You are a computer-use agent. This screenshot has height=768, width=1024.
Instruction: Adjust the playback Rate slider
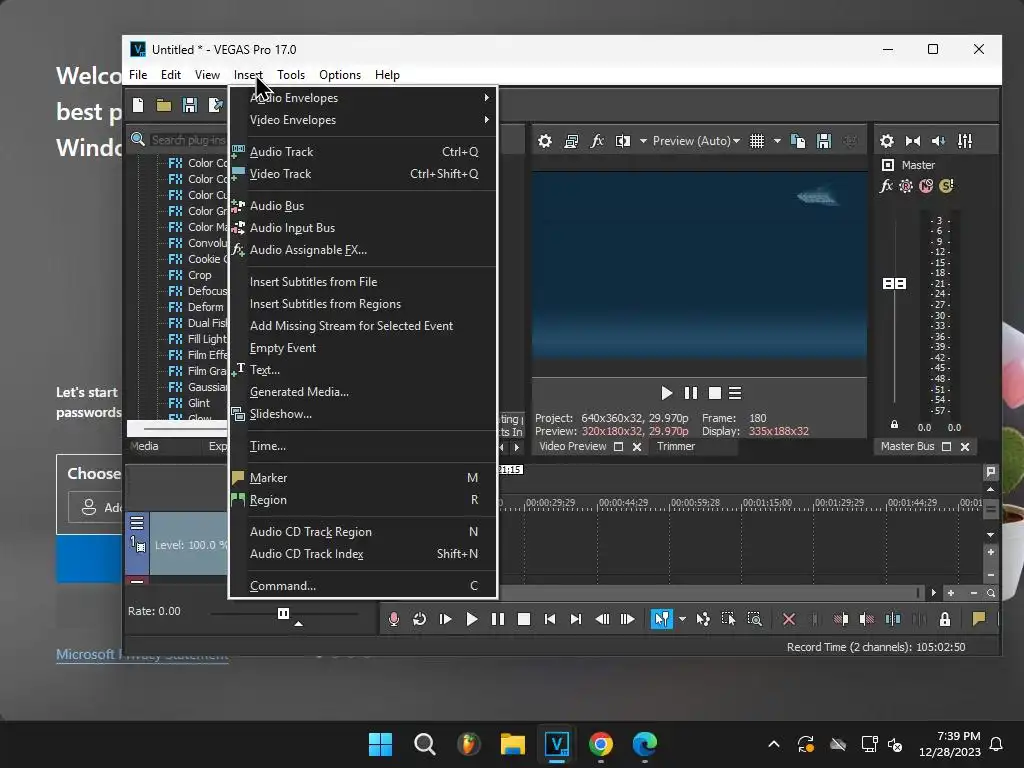[283, 614]
